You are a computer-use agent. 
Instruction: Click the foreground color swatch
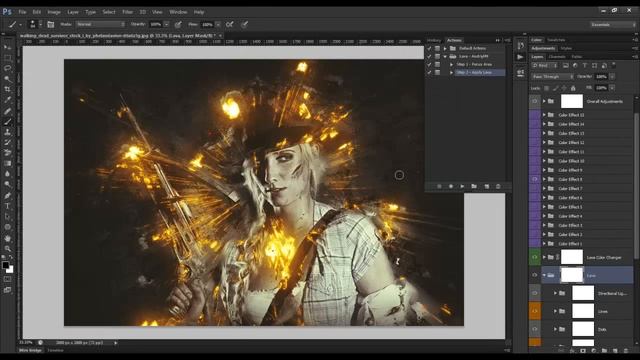(5, 265)
